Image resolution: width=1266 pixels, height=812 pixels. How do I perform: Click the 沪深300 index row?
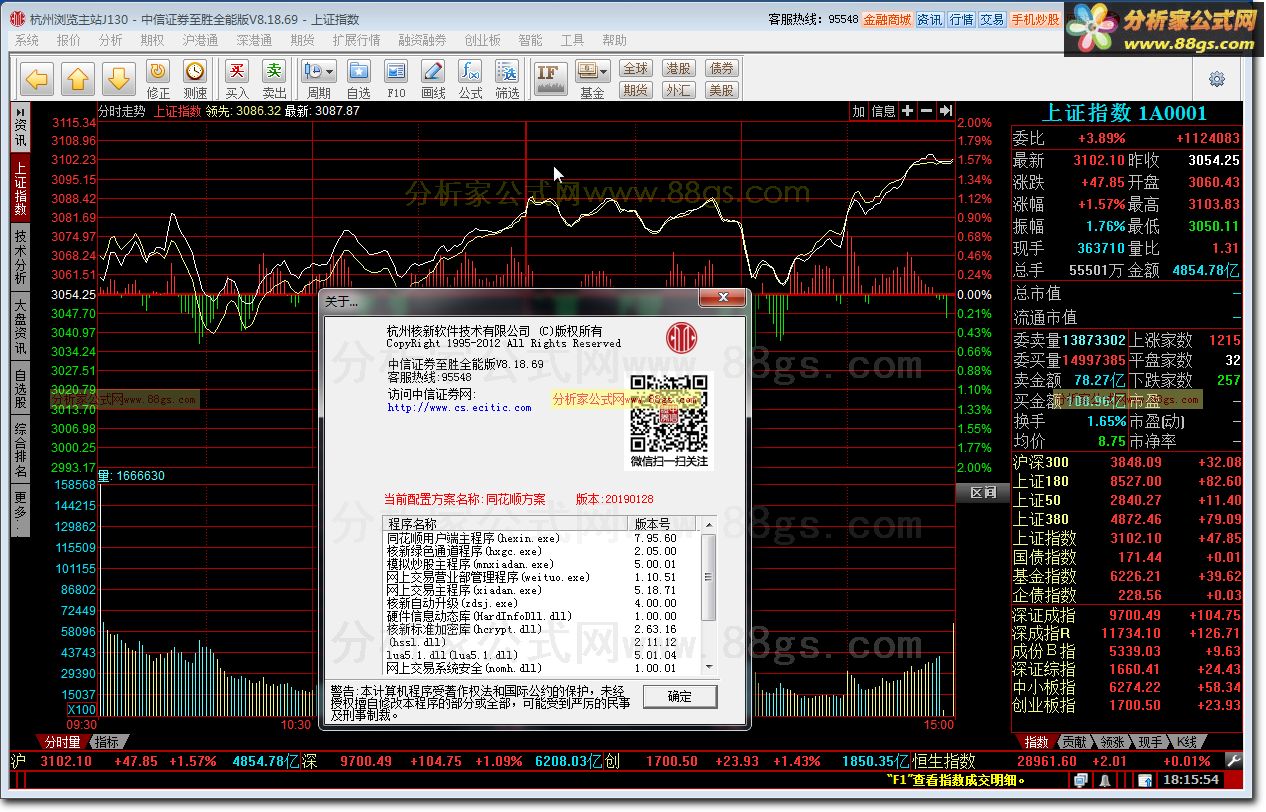pos(1128,462)
